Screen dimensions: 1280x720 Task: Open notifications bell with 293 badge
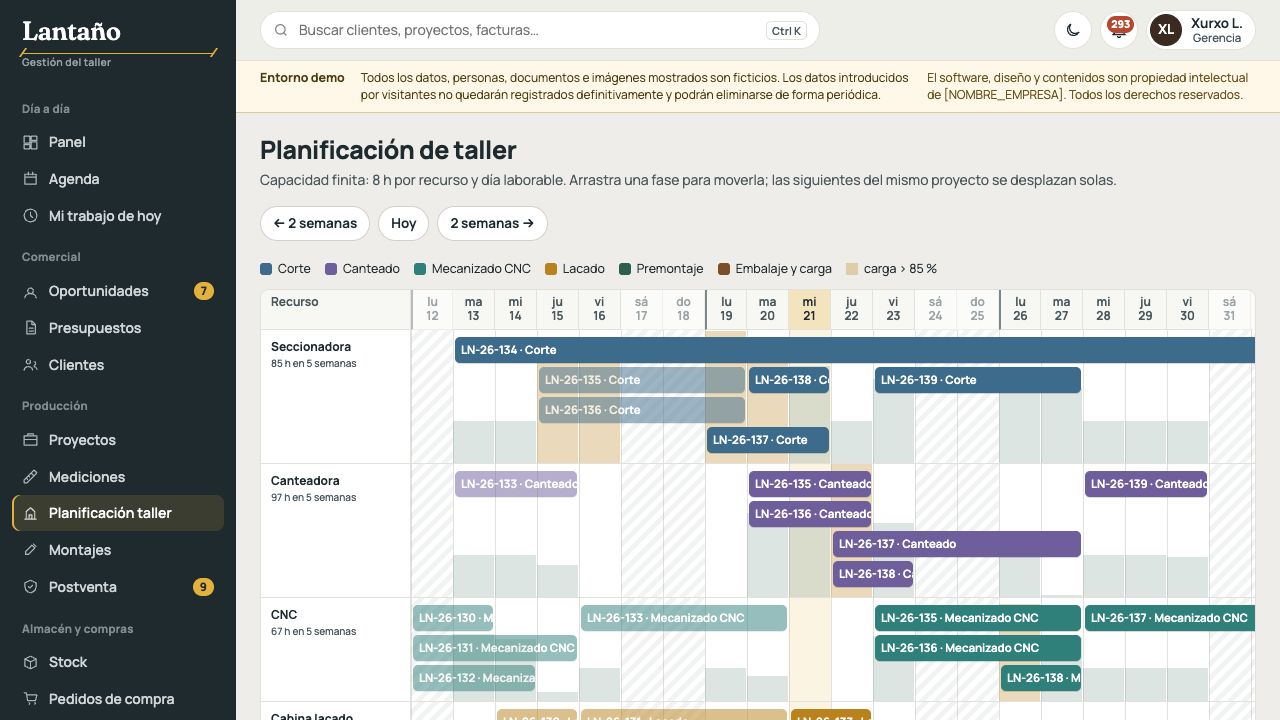(1119, 30)
